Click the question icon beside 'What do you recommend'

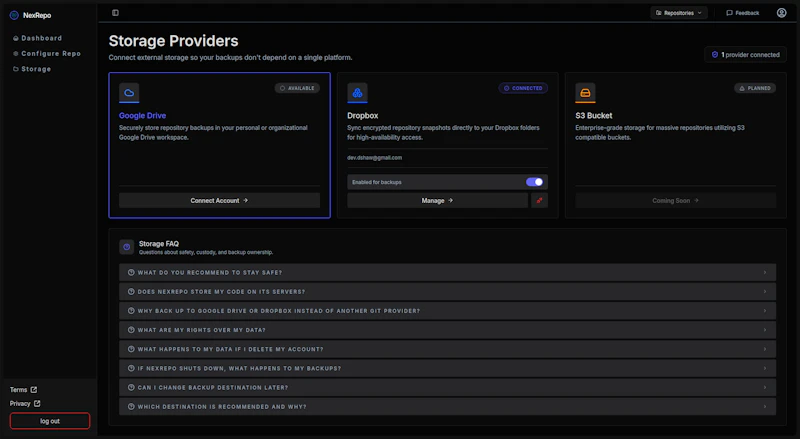(131, 273)
